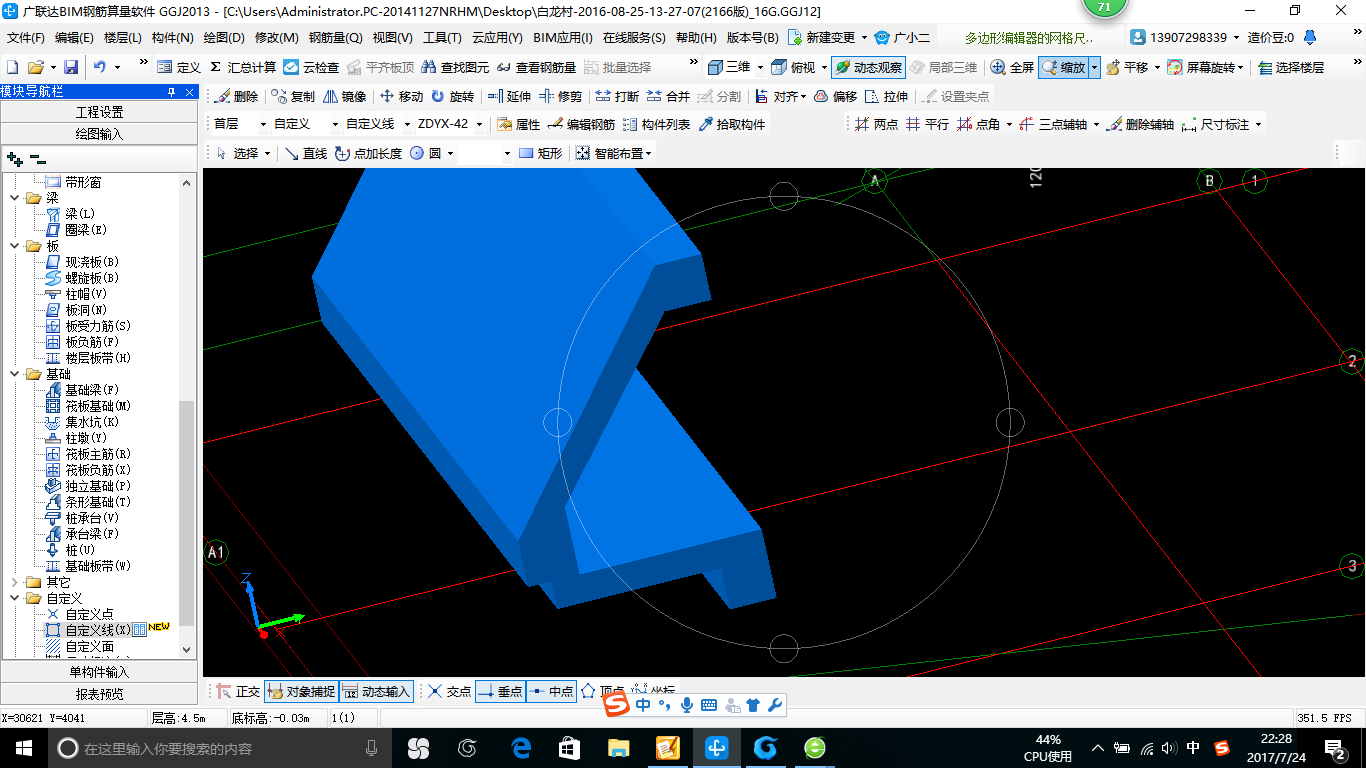Toggle 正交 orthogonal mode
Screen dimensions: 1366x768
pyautogui.click(x=238, y=691)
